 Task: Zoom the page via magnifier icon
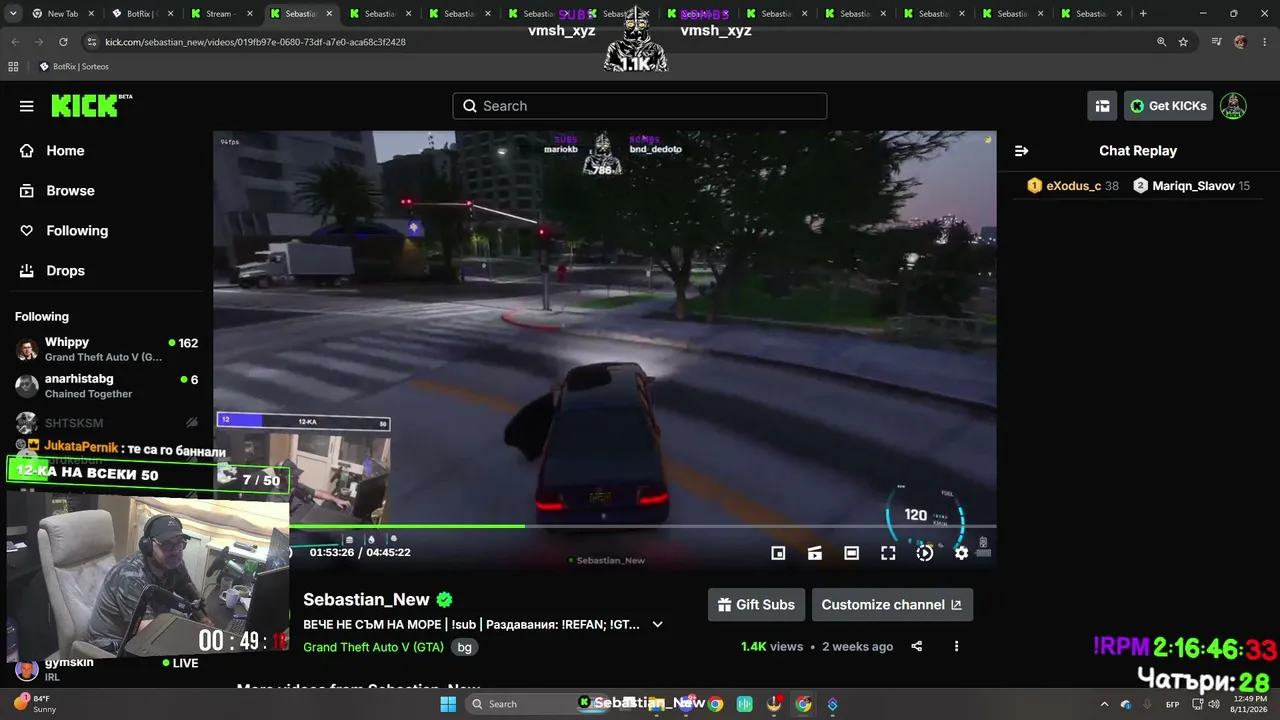tap(1161, 42)
